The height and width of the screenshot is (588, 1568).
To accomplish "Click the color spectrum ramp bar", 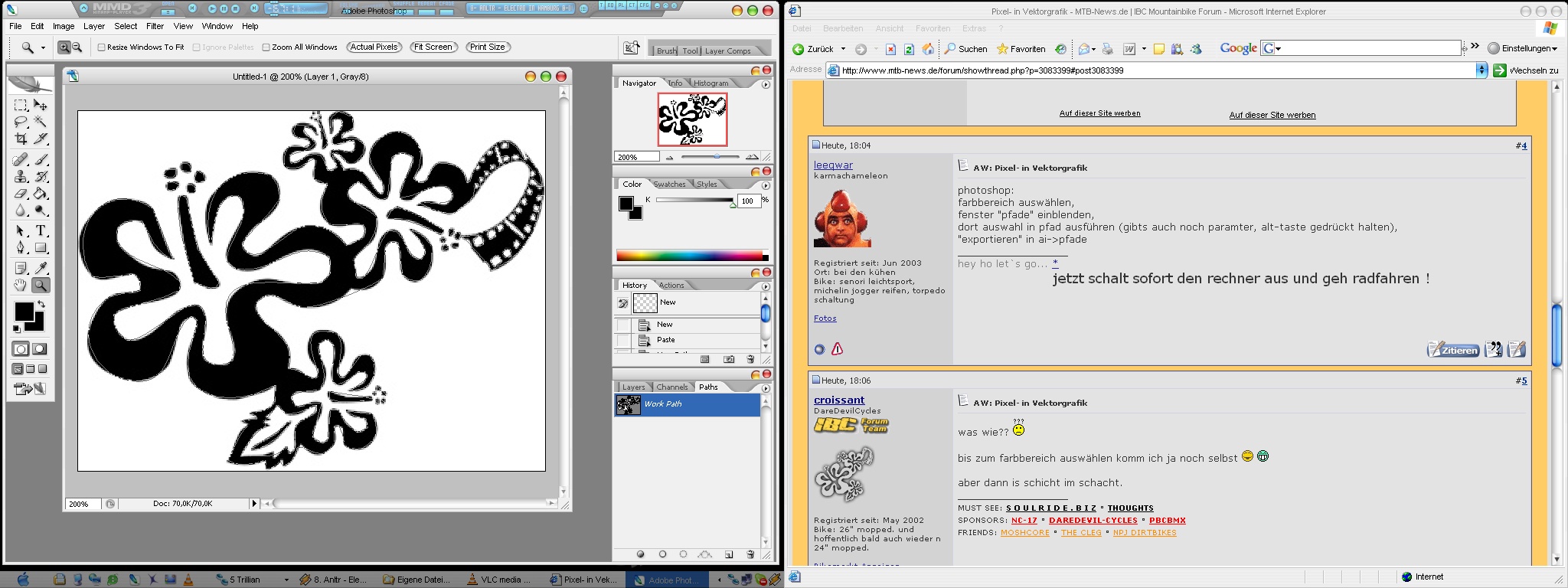I will (689, 256).
